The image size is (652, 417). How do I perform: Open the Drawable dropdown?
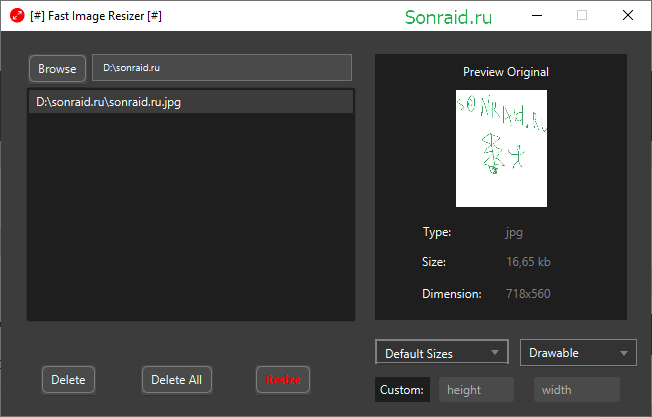[x=578, y=353]
